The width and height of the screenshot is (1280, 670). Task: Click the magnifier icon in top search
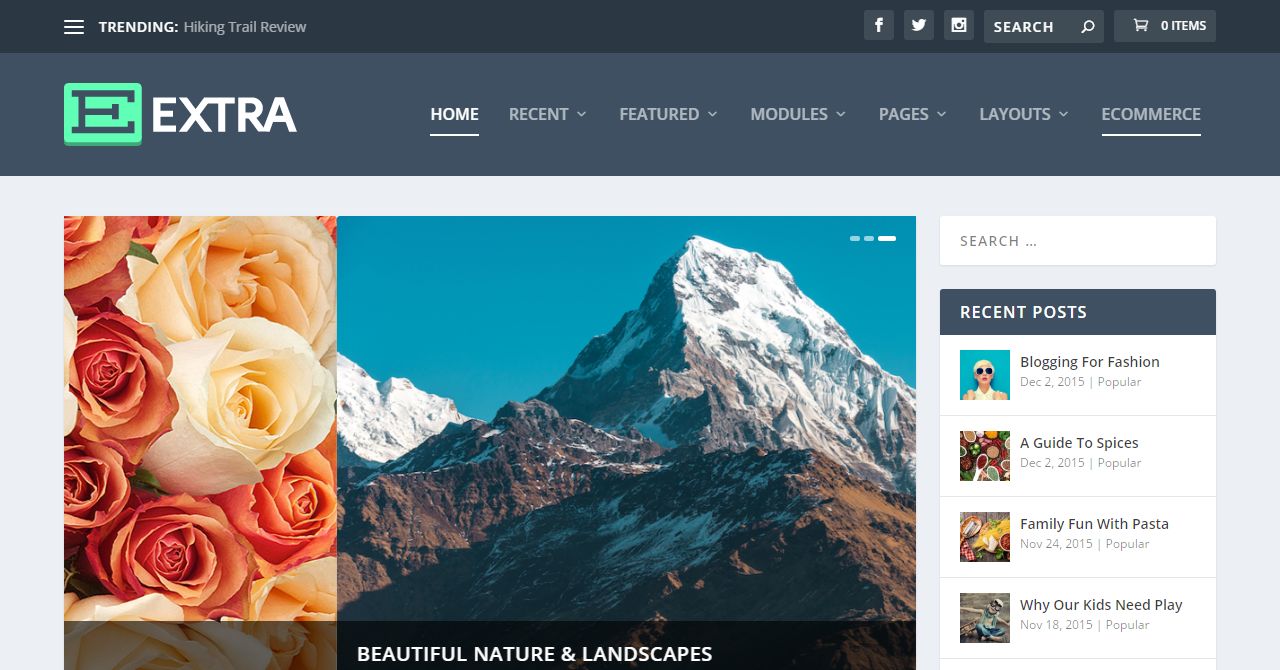tap(1087, 27)
